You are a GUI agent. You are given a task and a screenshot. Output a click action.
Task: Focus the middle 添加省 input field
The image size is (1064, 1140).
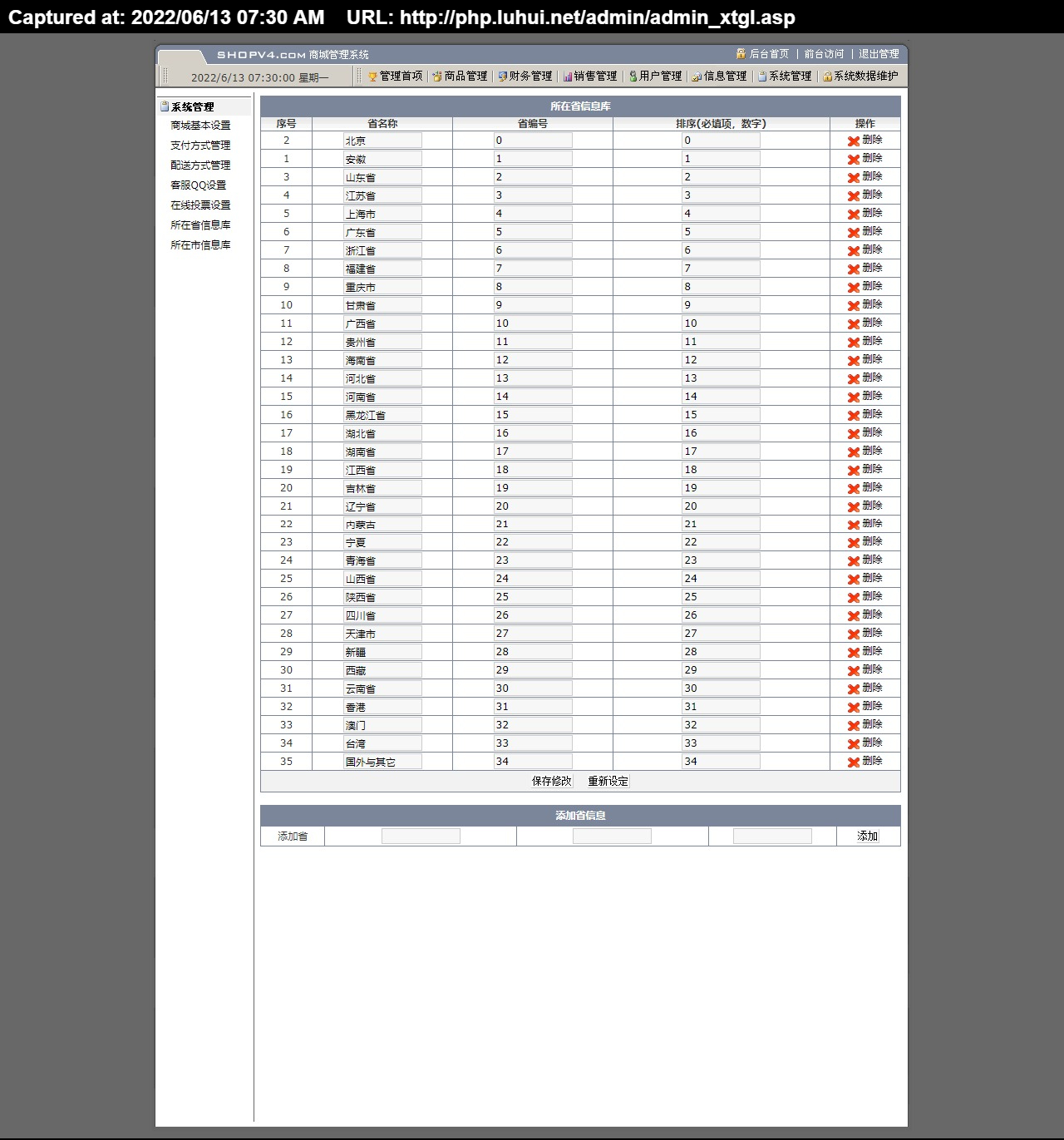612,836
